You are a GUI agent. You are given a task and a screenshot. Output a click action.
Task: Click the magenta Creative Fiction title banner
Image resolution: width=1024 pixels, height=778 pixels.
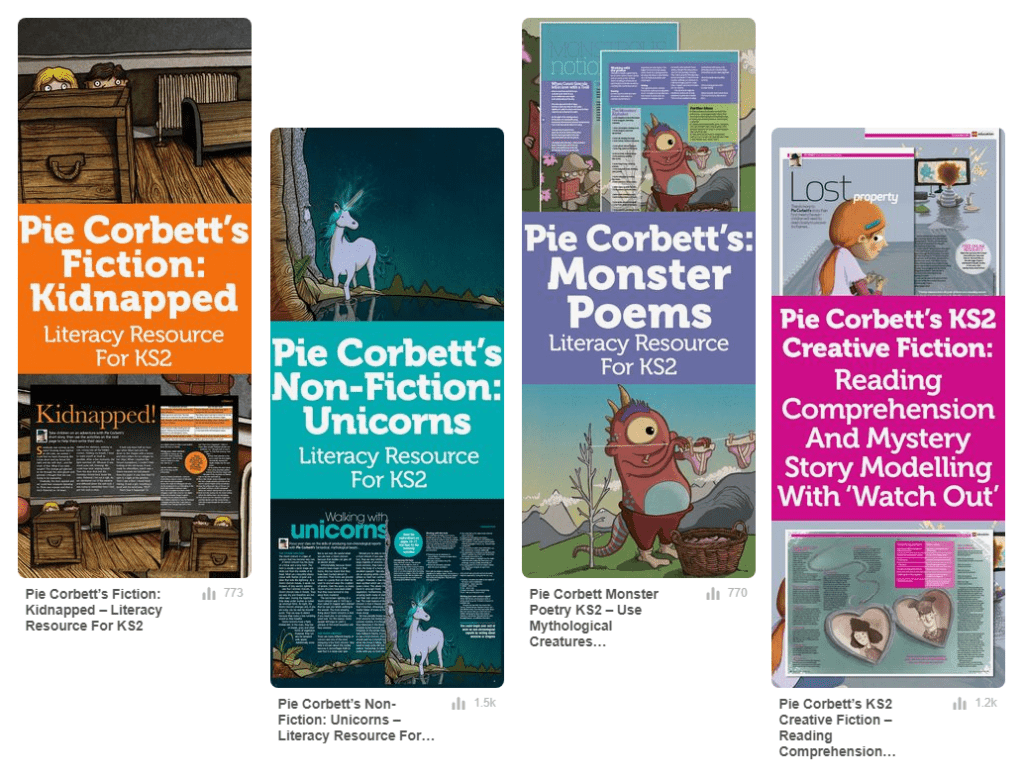pyautogui.click(x=888, y=408)
